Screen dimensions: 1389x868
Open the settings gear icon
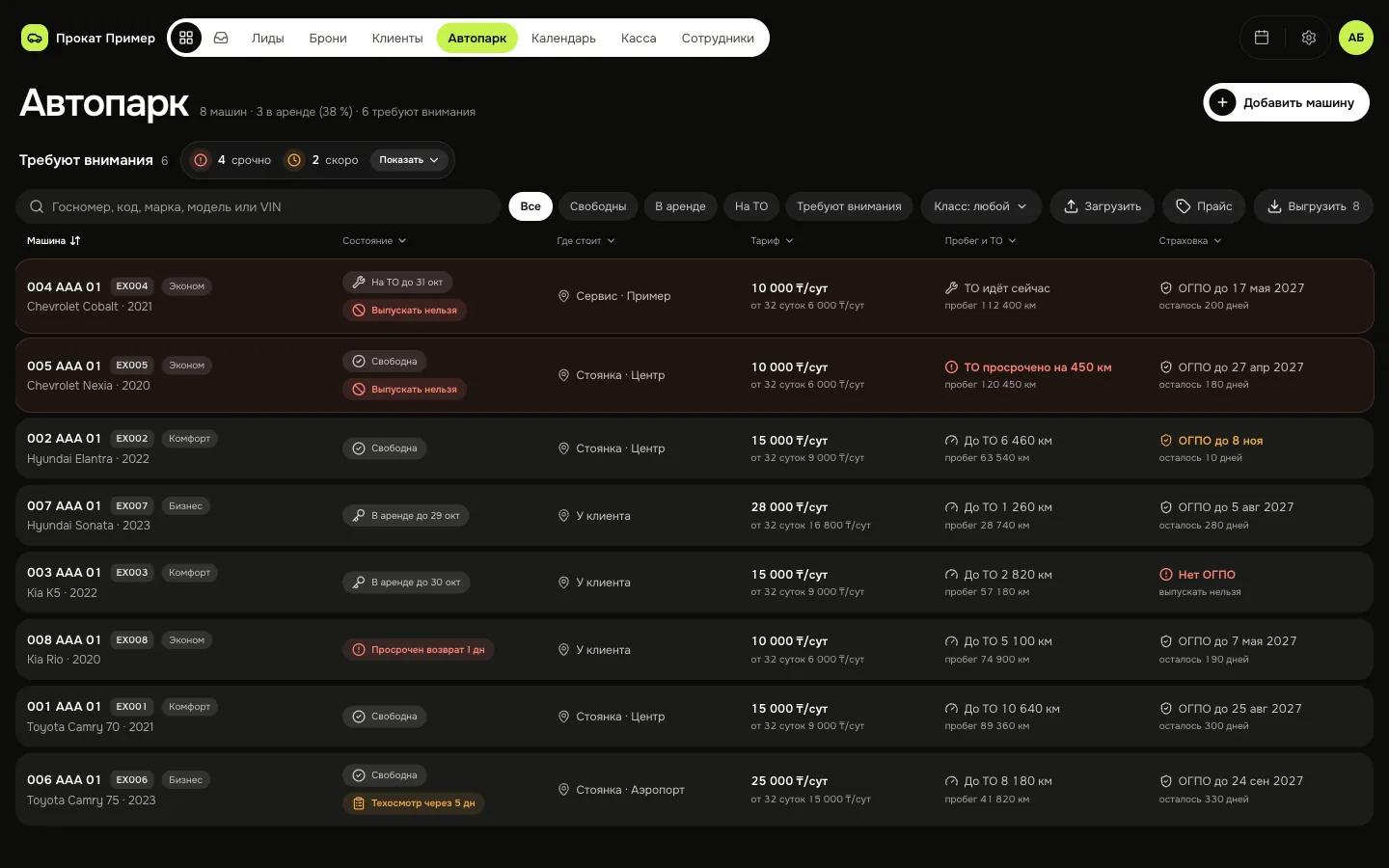(1309, 38)
